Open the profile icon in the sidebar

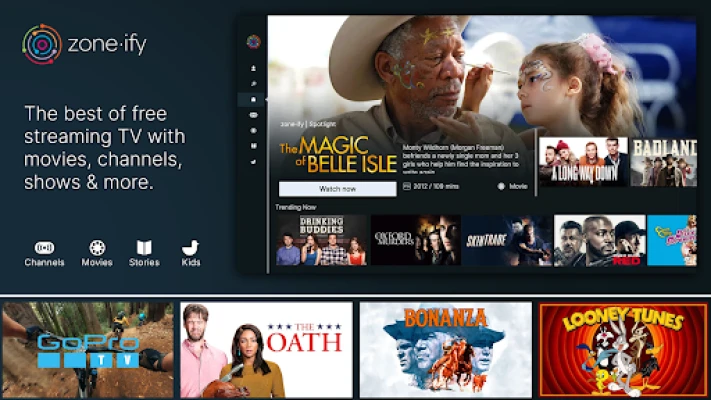[x=253, y=68]
